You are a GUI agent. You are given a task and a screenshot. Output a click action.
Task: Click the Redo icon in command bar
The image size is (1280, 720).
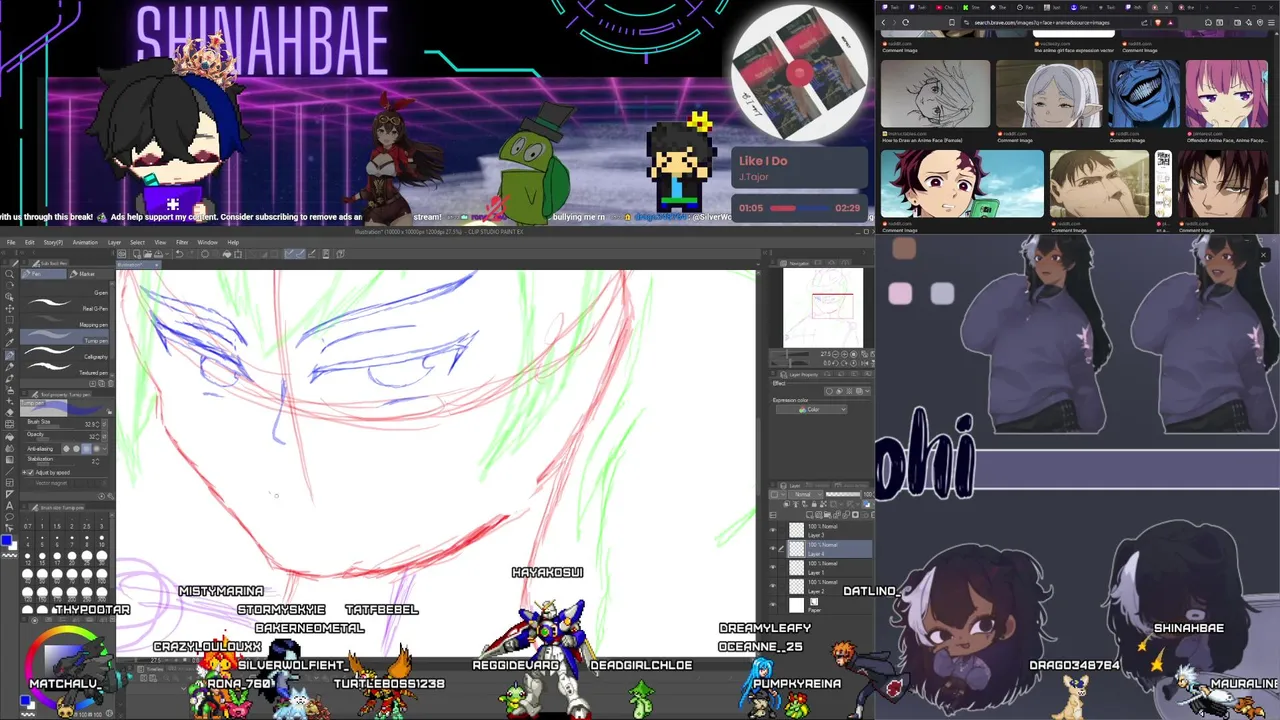(190, 254)
